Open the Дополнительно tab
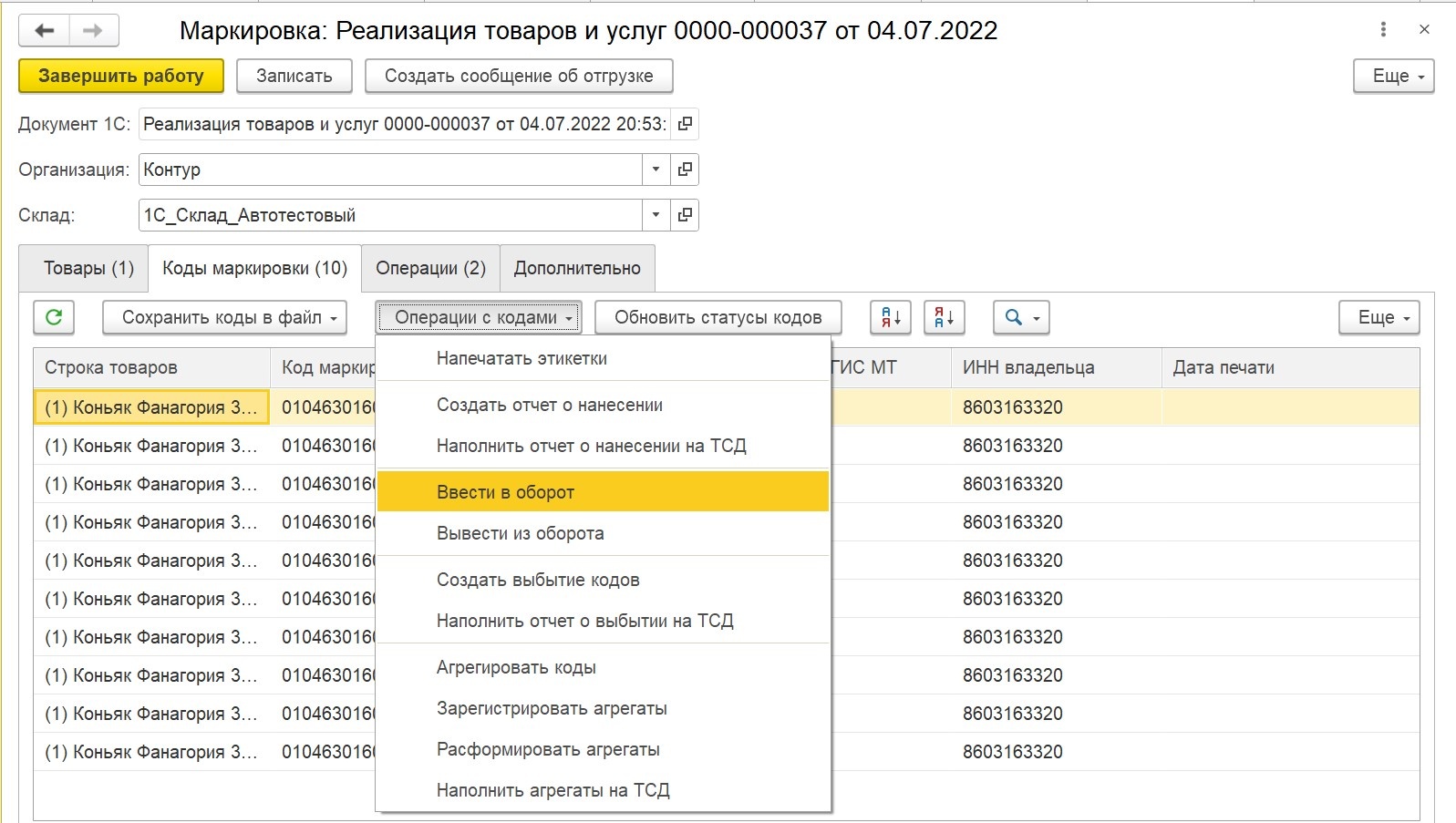Image resolution: width=1456 pixels, height=823 pixels. point(577,268)
